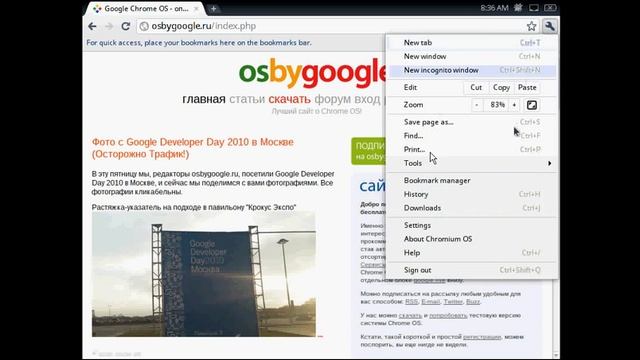Open the E-mail subscription link
The image size is (640, 360).
[x=431, y=302]
